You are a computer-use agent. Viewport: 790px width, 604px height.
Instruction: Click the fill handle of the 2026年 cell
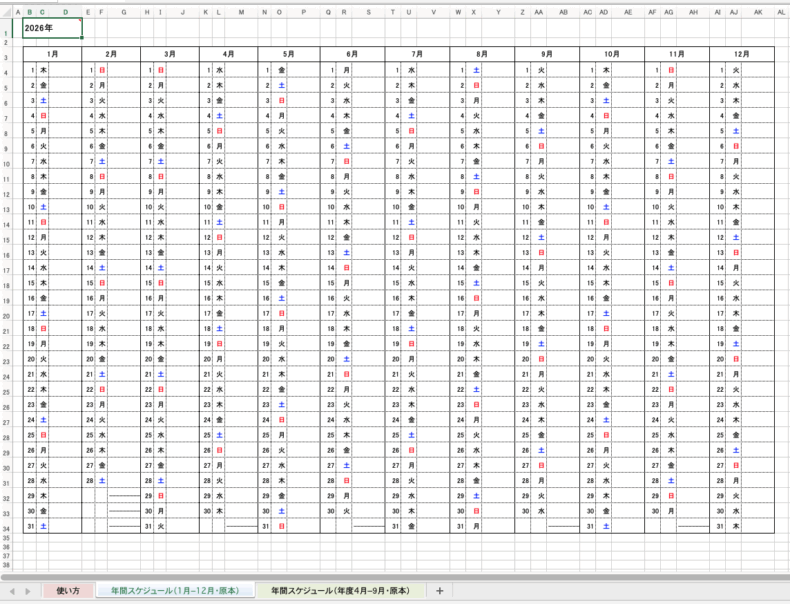82,37
